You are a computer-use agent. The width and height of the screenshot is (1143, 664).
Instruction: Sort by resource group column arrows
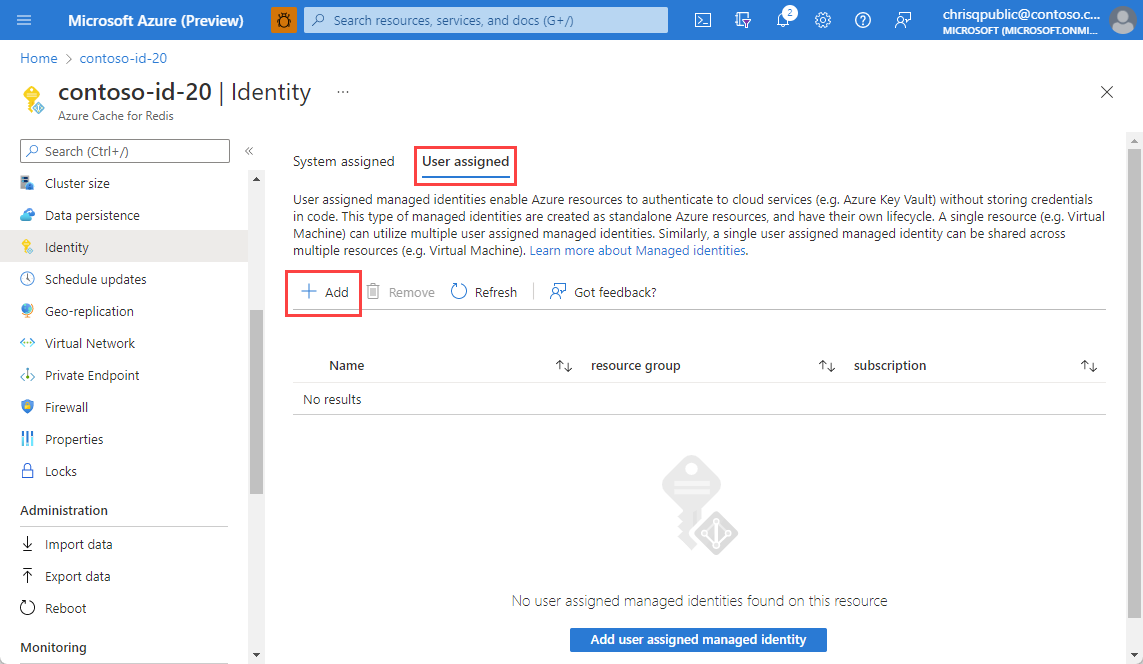(826, 366)
